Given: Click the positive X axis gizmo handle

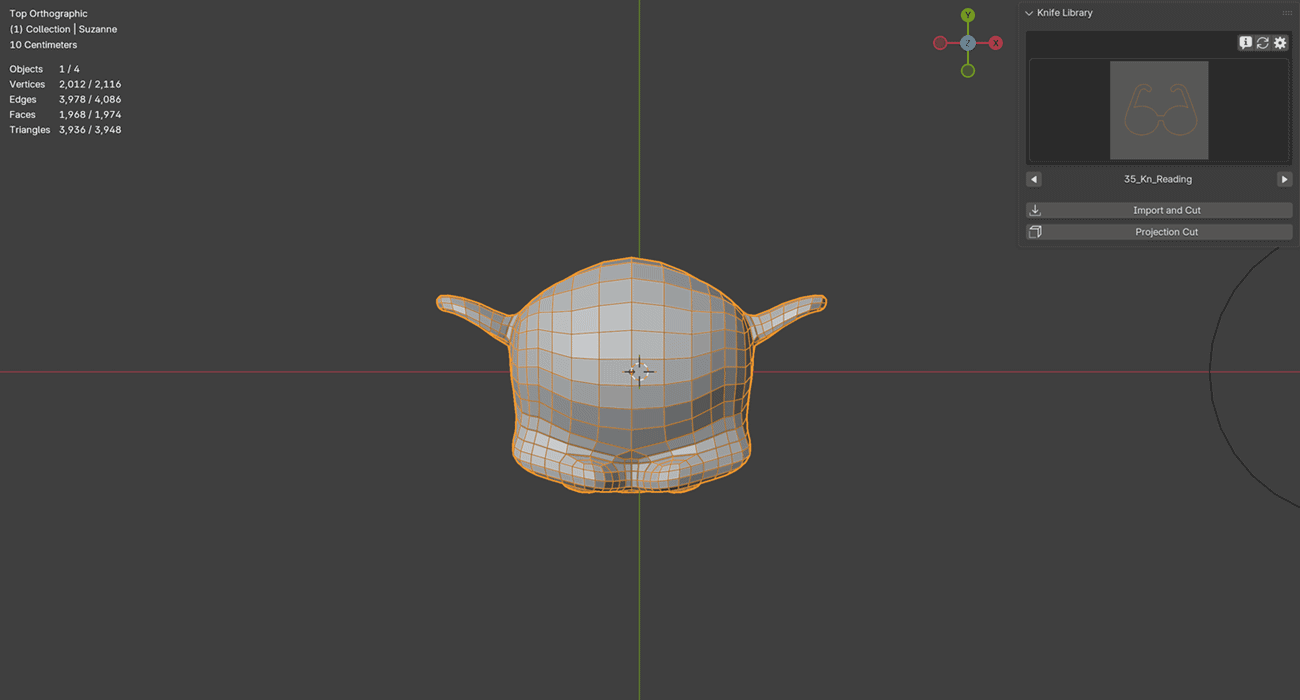Looking at the screenshot, I should [996, 43].
